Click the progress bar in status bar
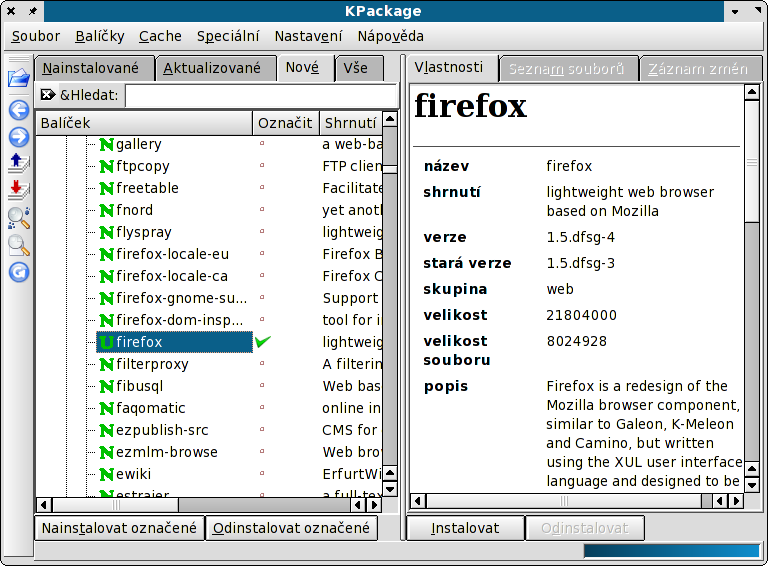This screenshot has width=768, height=566. tap(671, 551)
